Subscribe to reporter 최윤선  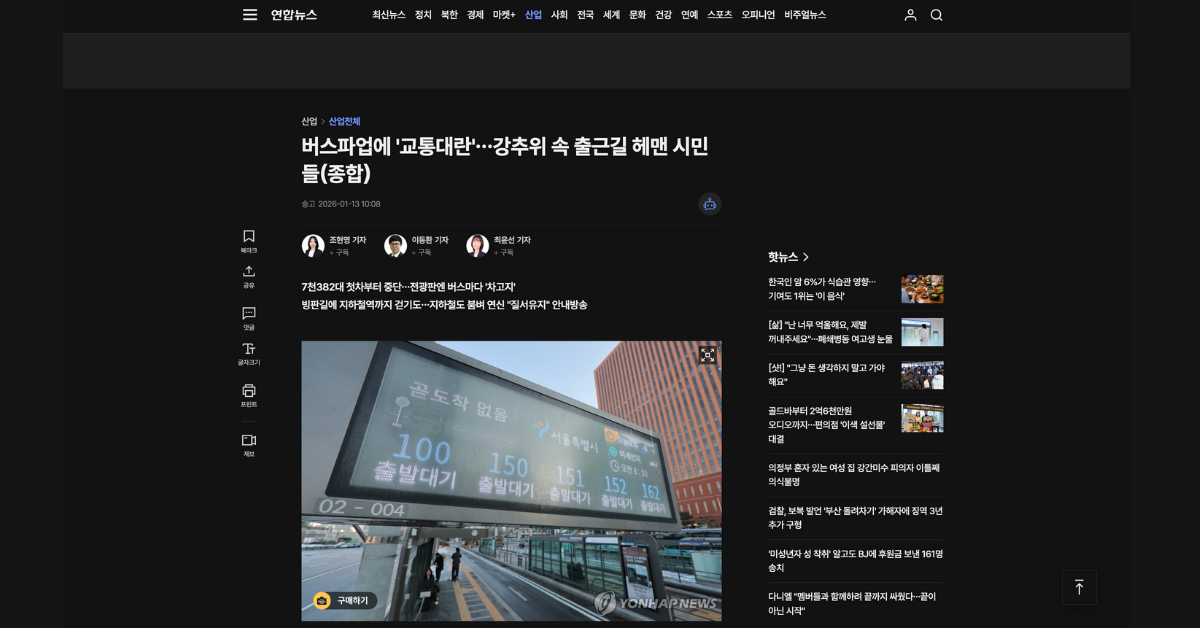(x=505, y=253)
